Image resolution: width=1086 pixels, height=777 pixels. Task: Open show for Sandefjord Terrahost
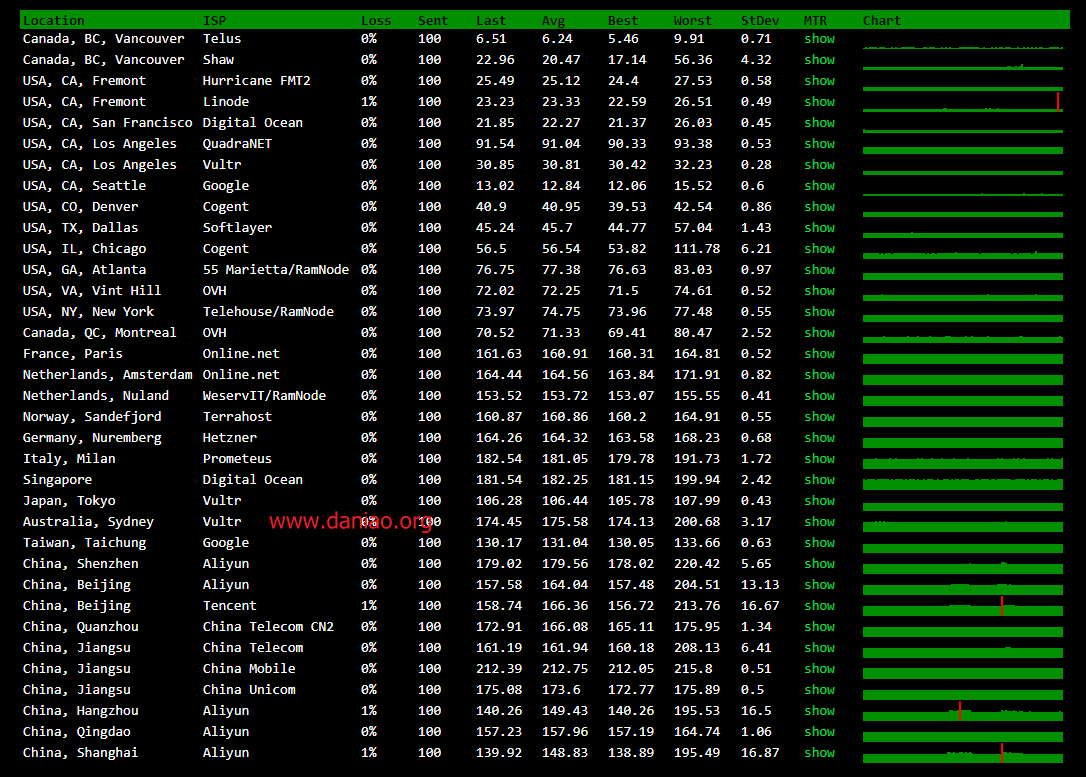click(819, 417)
